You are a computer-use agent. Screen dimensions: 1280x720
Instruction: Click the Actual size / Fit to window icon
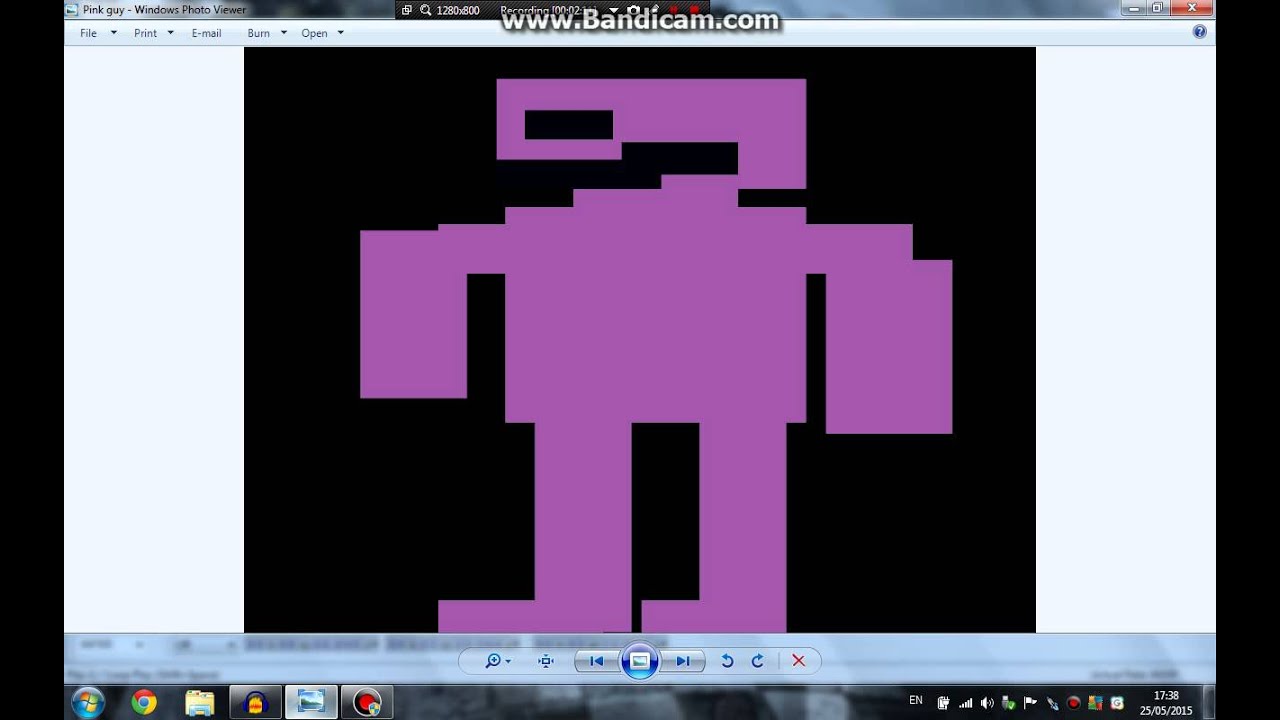[x=545, y=661]
